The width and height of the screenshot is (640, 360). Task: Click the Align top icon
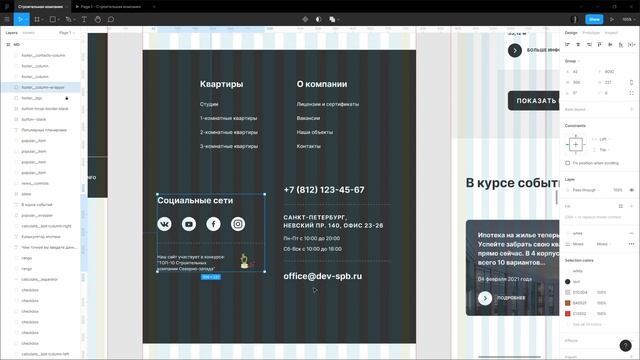pos(599,44)
